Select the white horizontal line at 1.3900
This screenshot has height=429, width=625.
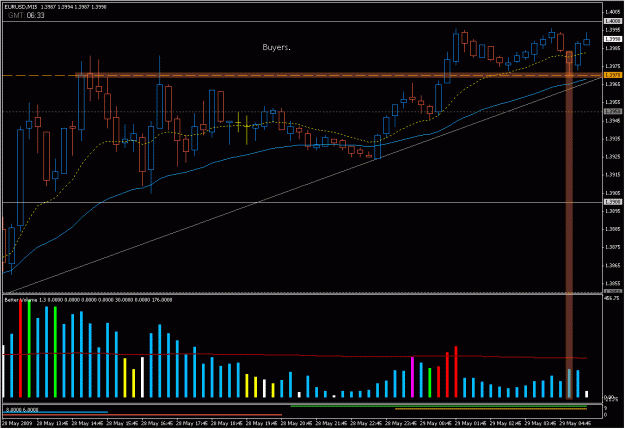303,203
